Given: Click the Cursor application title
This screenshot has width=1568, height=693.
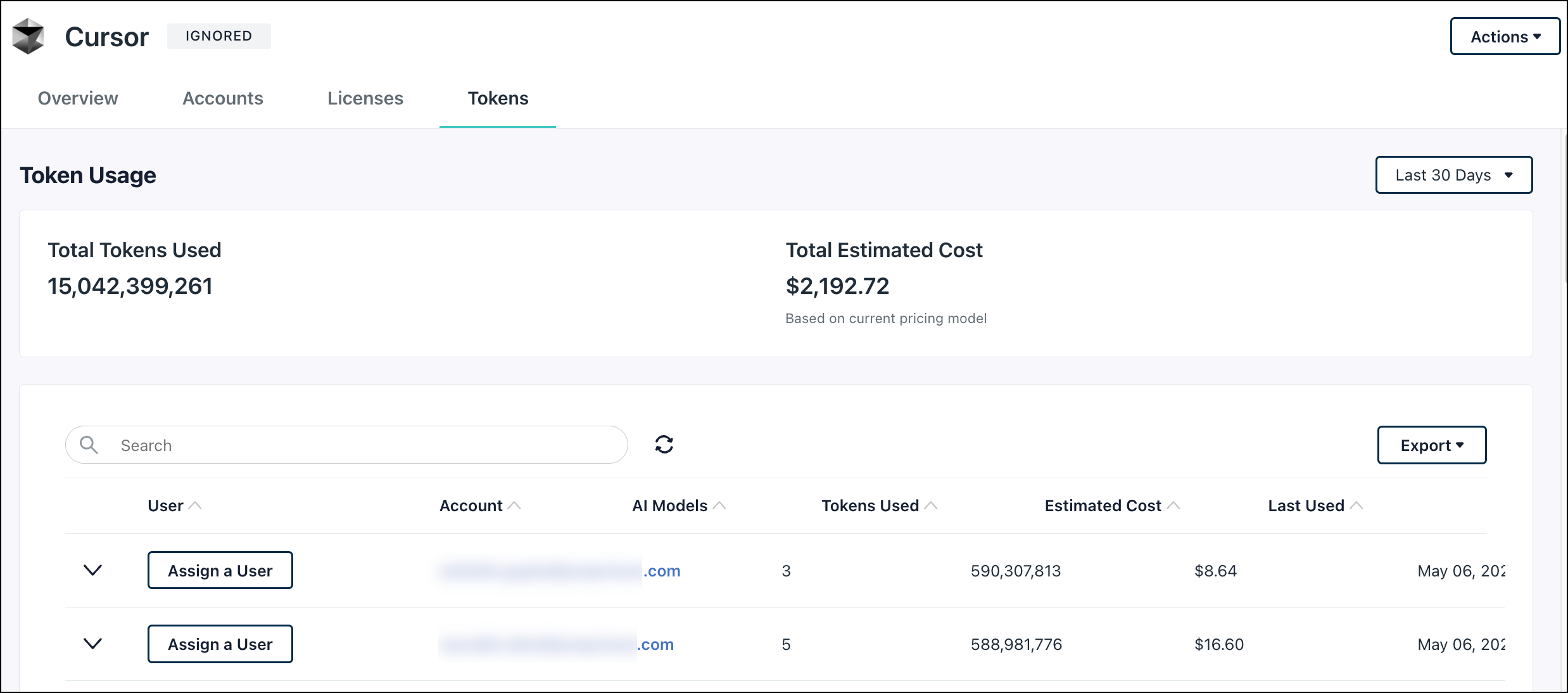Looking at the screenshot, I should click(x=107, y=37).
